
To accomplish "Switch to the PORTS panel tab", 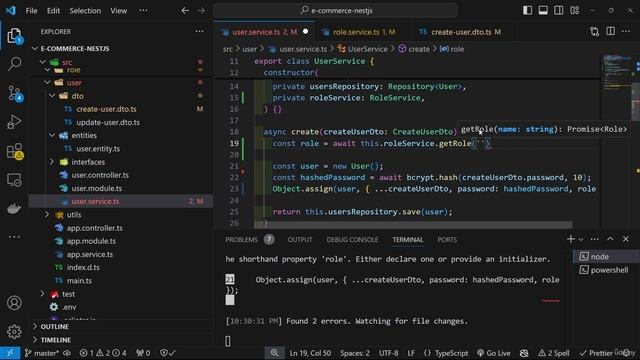I will click(x=447, y=240).
